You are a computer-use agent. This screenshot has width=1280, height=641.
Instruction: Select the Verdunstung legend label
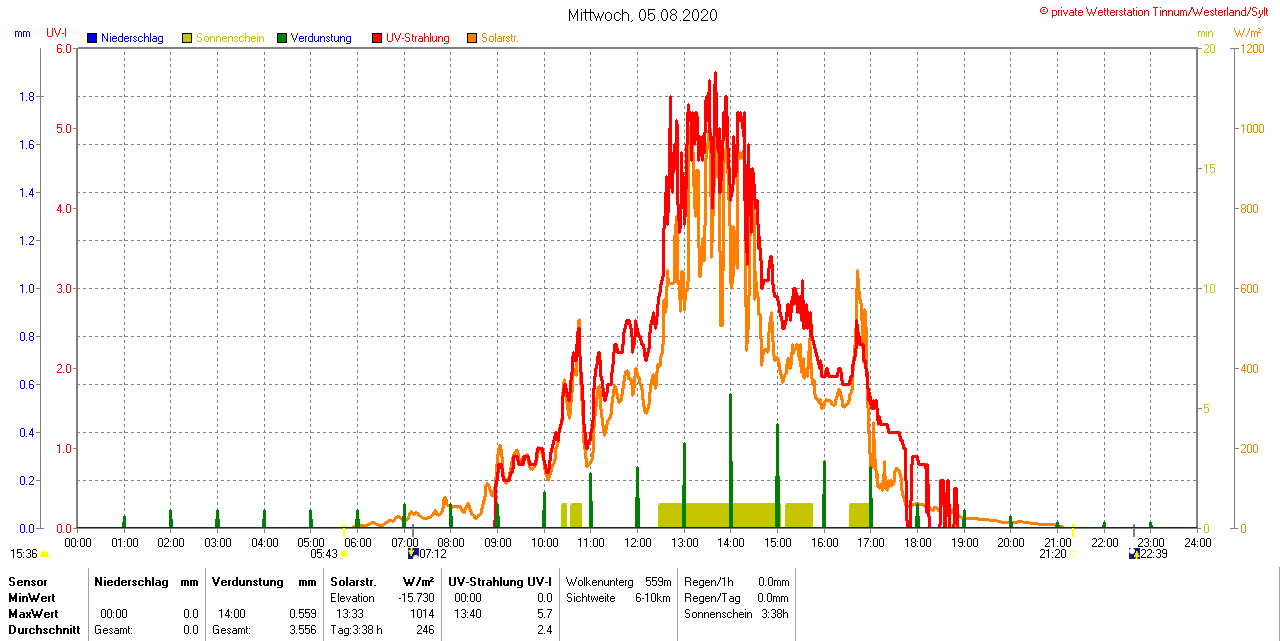click(x=322, y=38)
